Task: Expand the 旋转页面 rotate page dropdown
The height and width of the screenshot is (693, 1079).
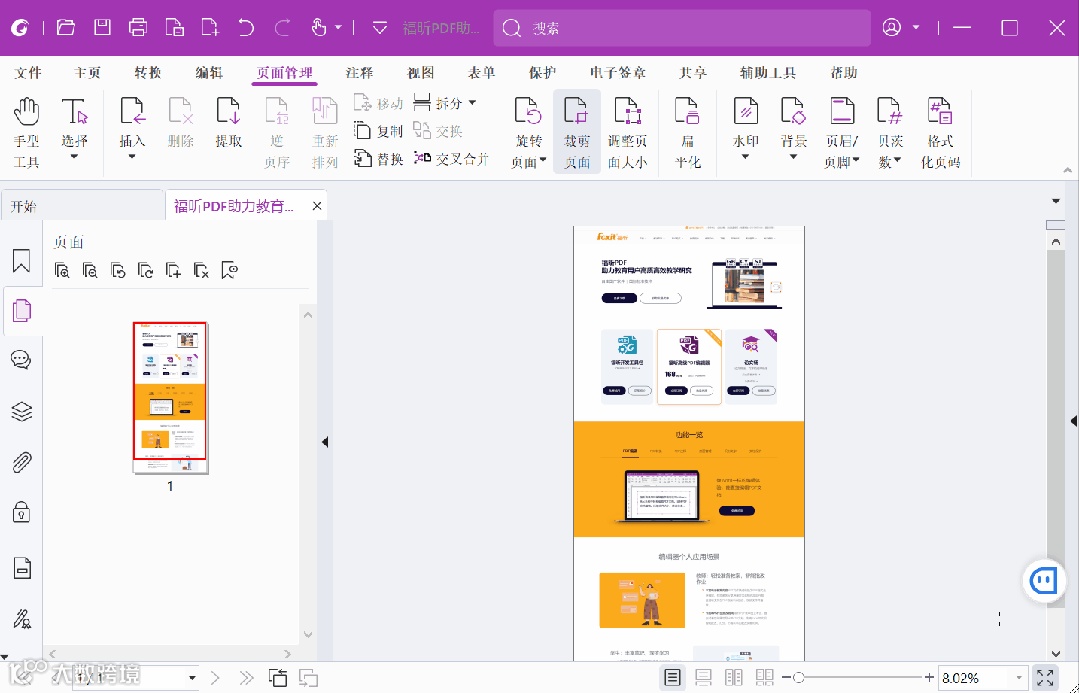Action: click(x=543, y=160)
